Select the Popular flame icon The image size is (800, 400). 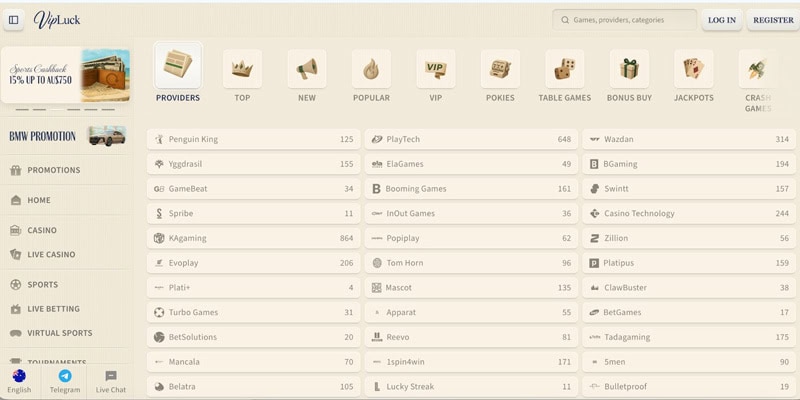371,69
